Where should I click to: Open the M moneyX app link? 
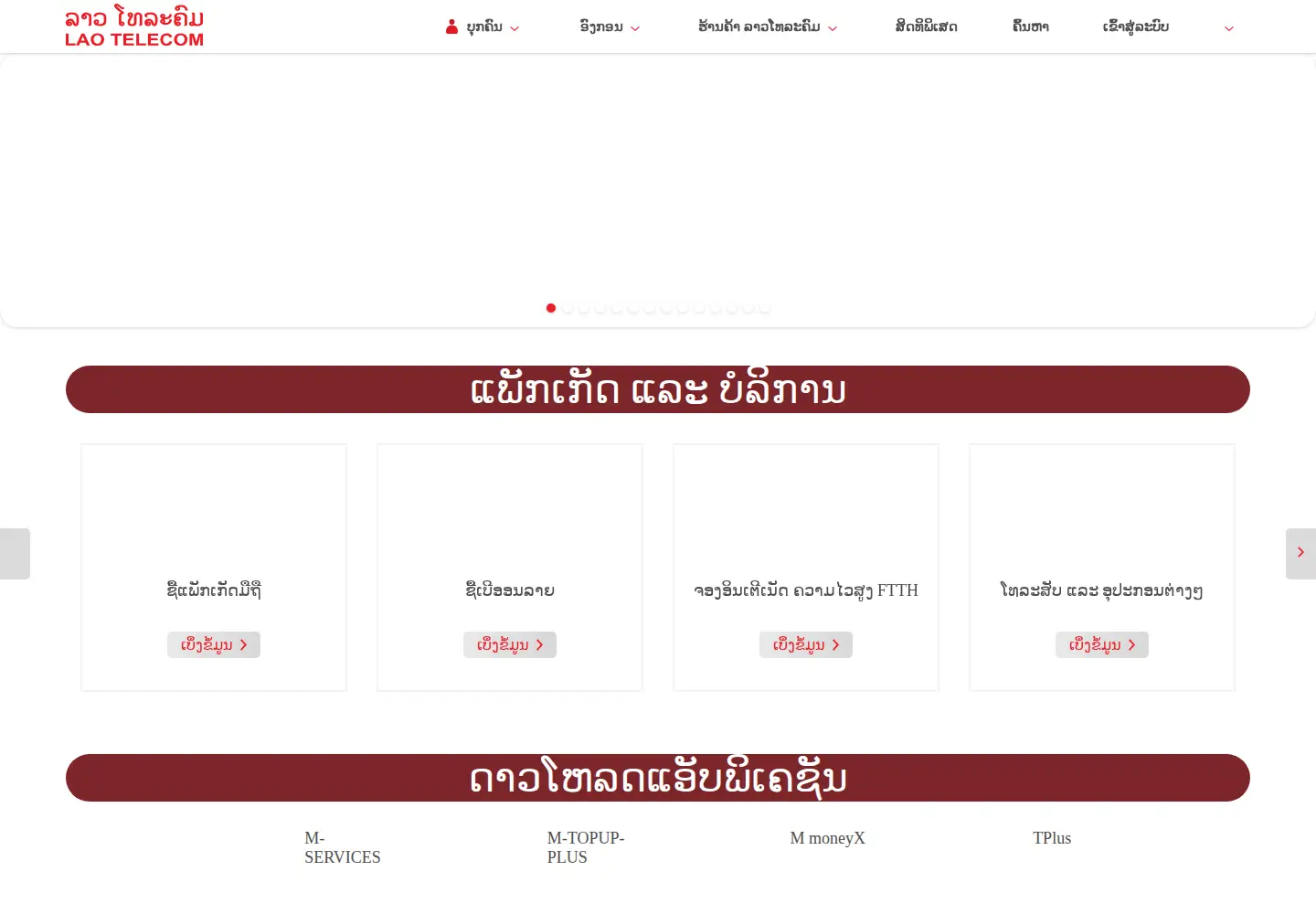[x=827, y=838]
